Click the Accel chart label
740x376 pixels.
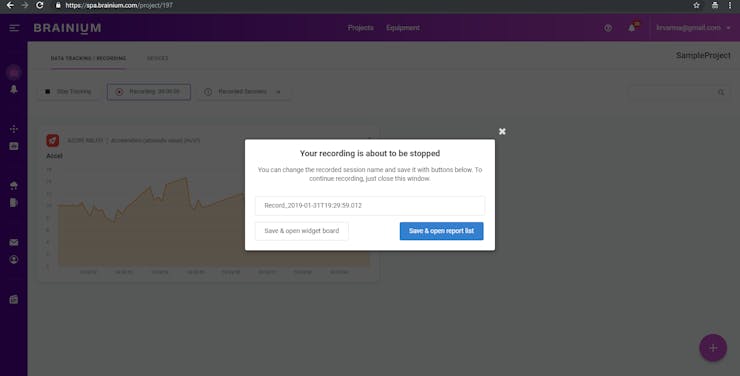click(x=54, y=156)
